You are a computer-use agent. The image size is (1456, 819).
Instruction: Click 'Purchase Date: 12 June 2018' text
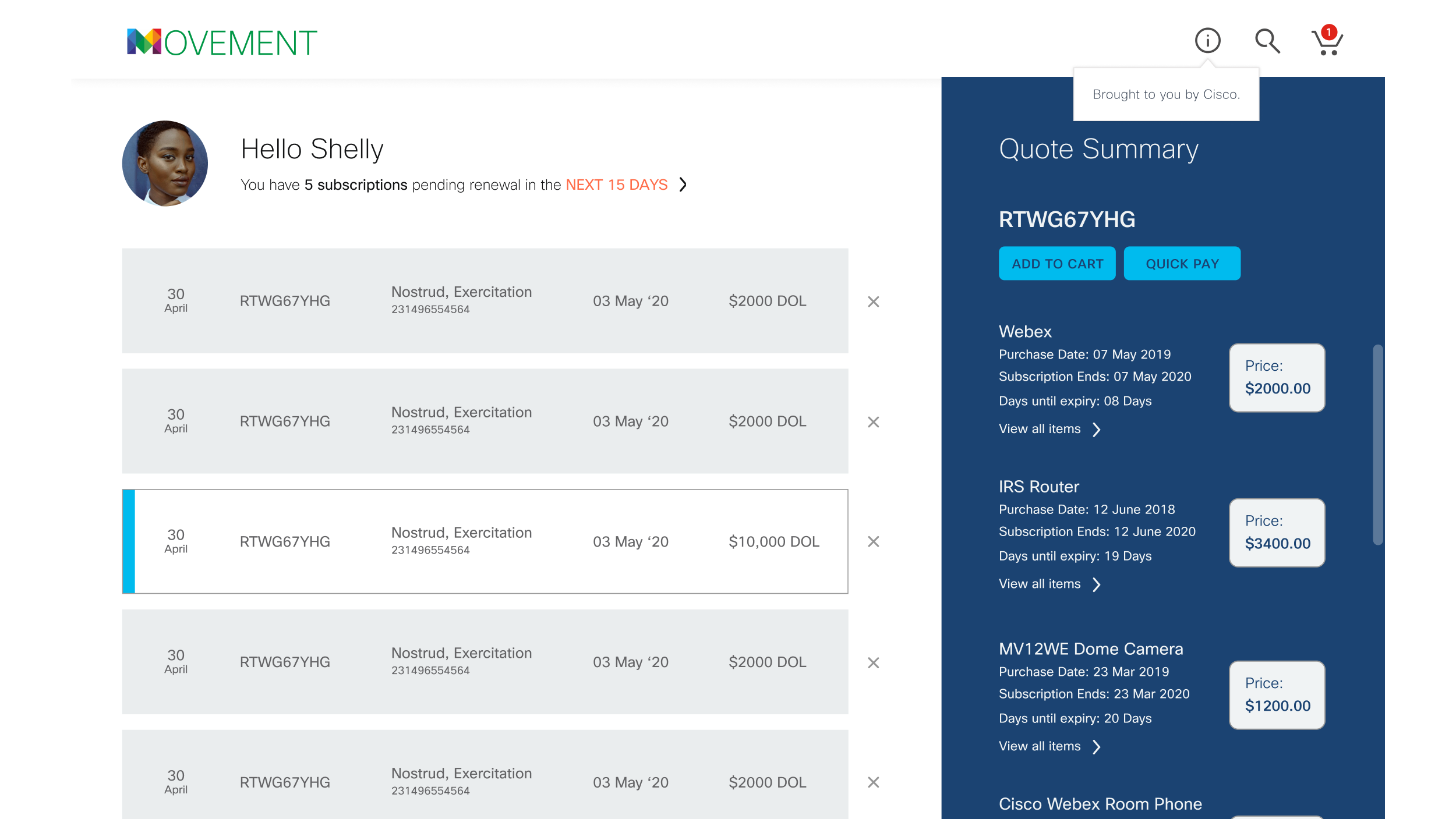click(x=1087, y=509)
